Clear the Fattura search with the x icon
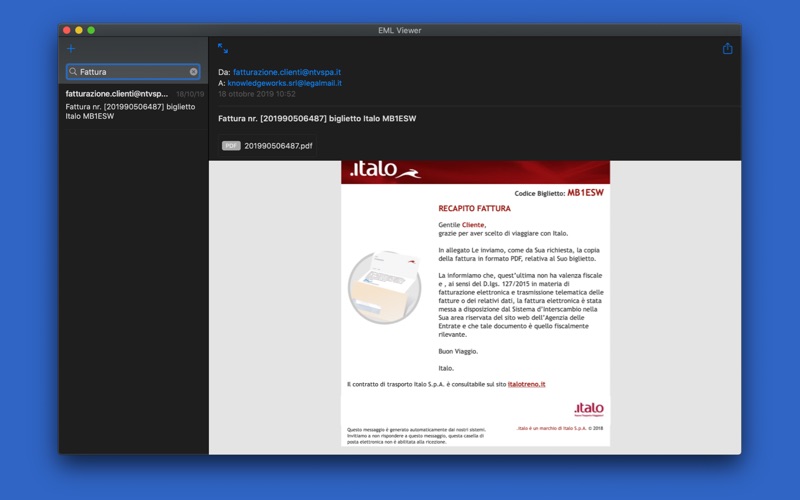 [x=193, y=72]
